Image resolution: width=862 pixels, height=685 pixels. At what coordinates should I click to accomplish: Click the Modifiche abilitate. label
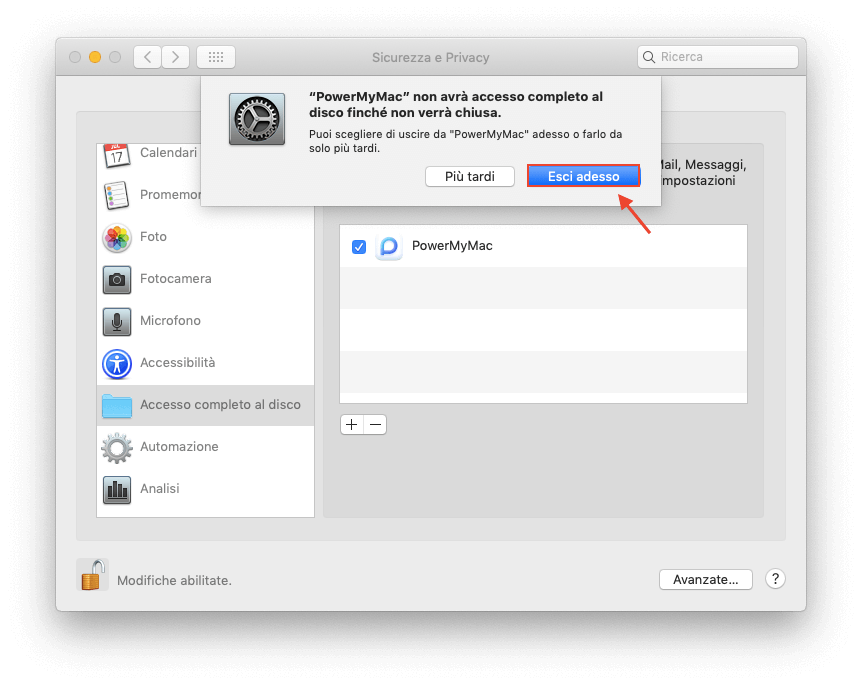[174, 581]
